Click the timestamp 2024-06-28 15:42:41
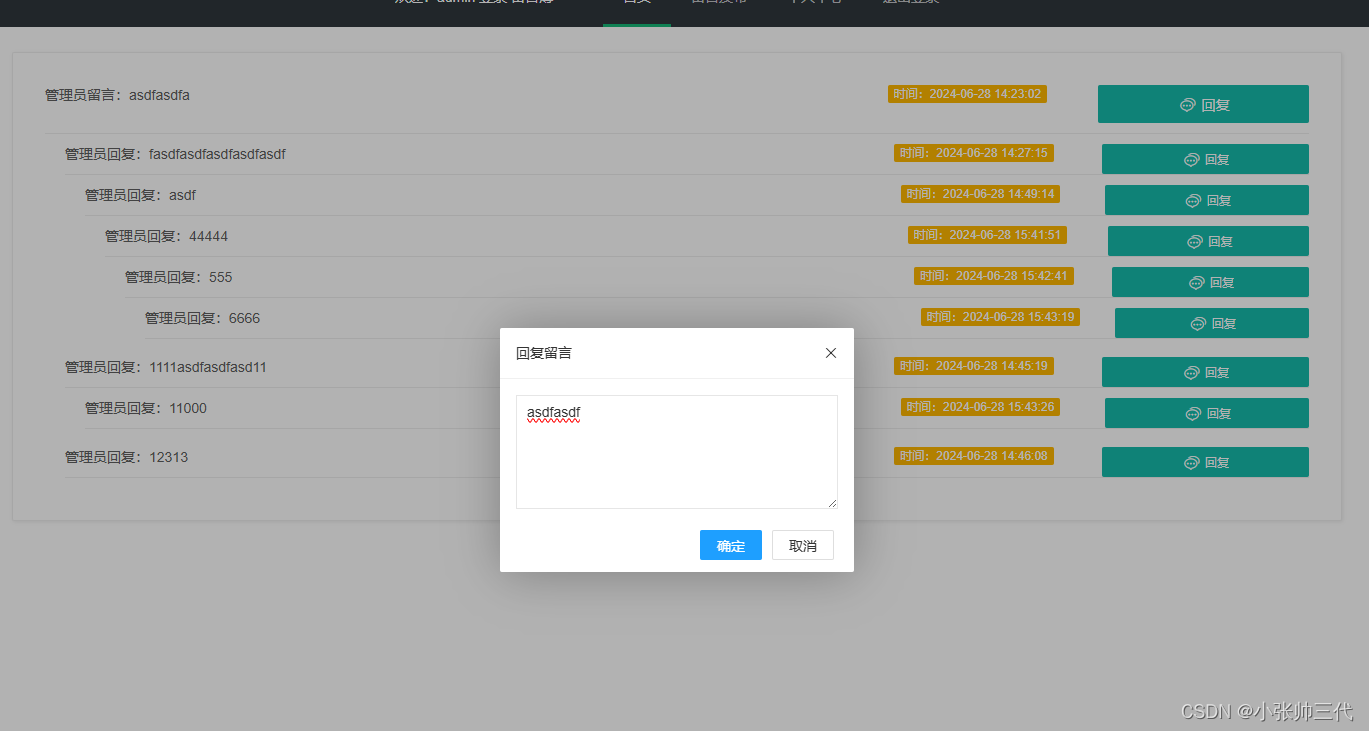The height and width of the screenshot is (731, 1369). pyautogui.click(x=994, y=276)
